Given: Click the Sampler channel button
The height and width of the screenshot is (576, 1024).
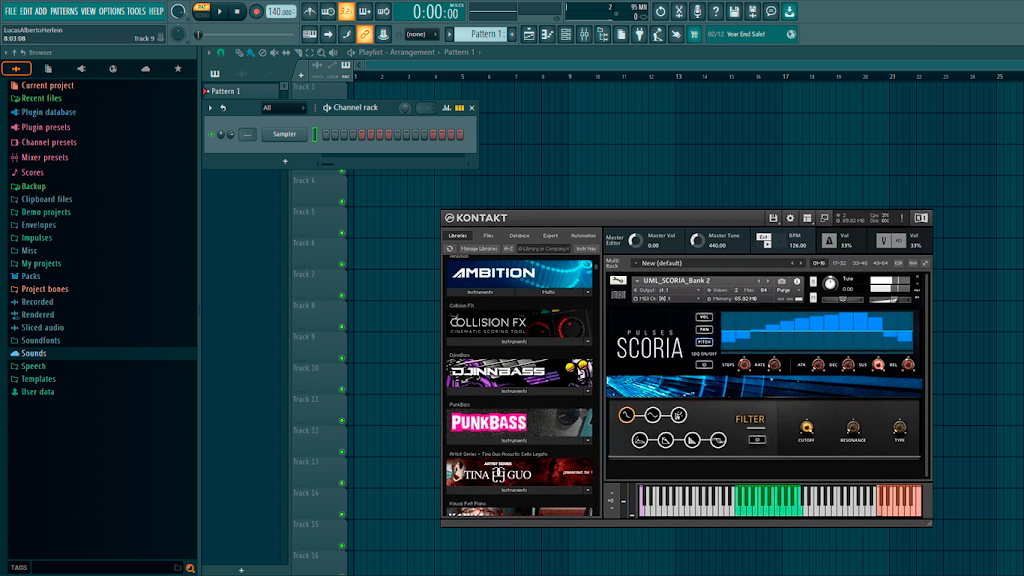Looking at the screenshot, I should (284, 135).
